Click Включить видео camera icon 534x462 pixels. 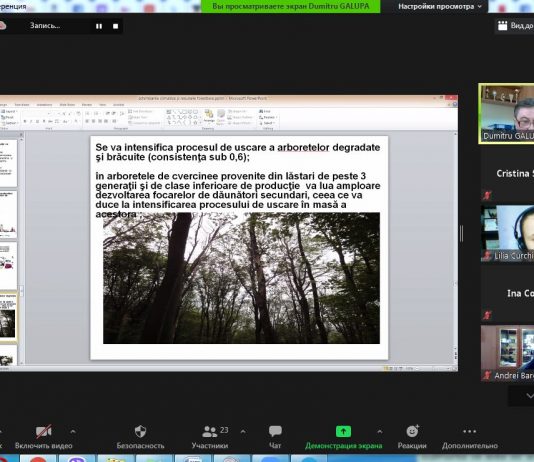pyautogui.click(x=44, y=431)
